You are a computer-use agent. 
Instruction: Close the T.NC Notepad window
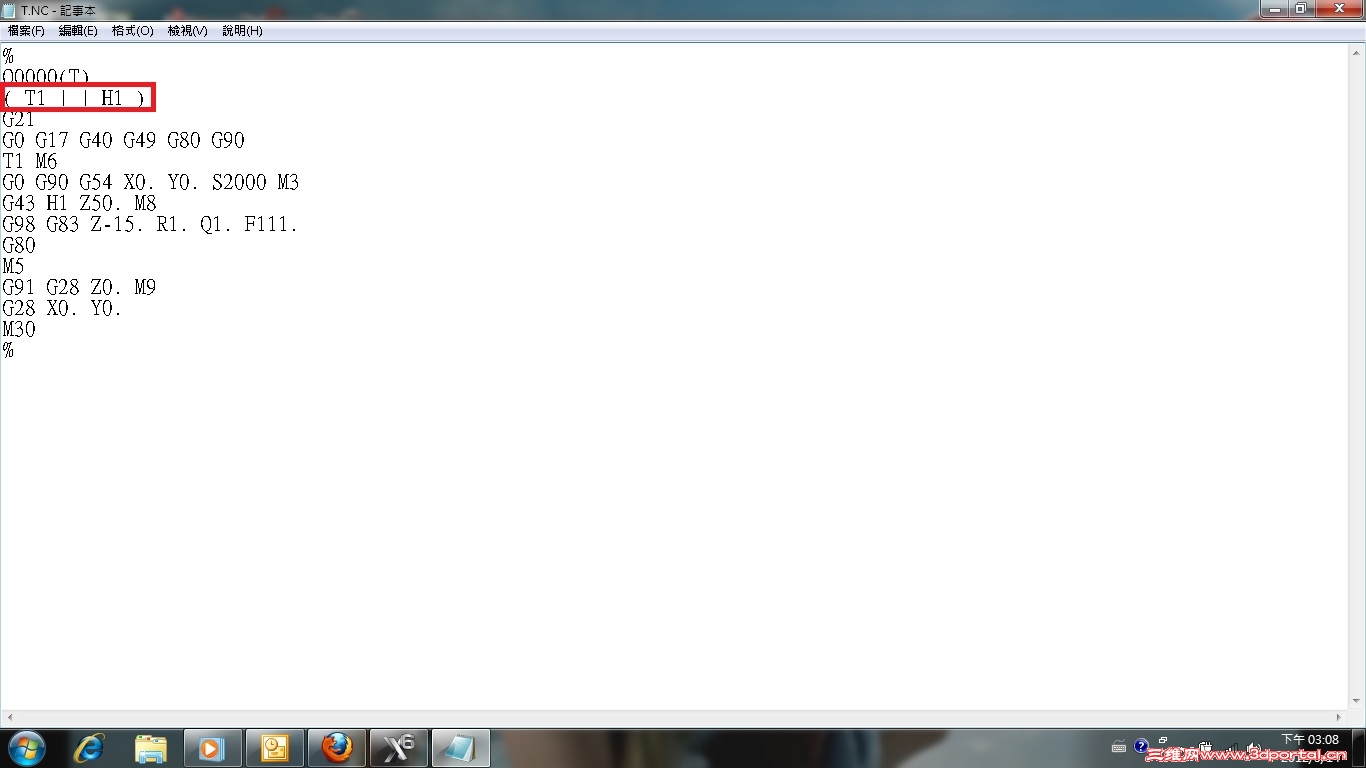(1337, 9)
